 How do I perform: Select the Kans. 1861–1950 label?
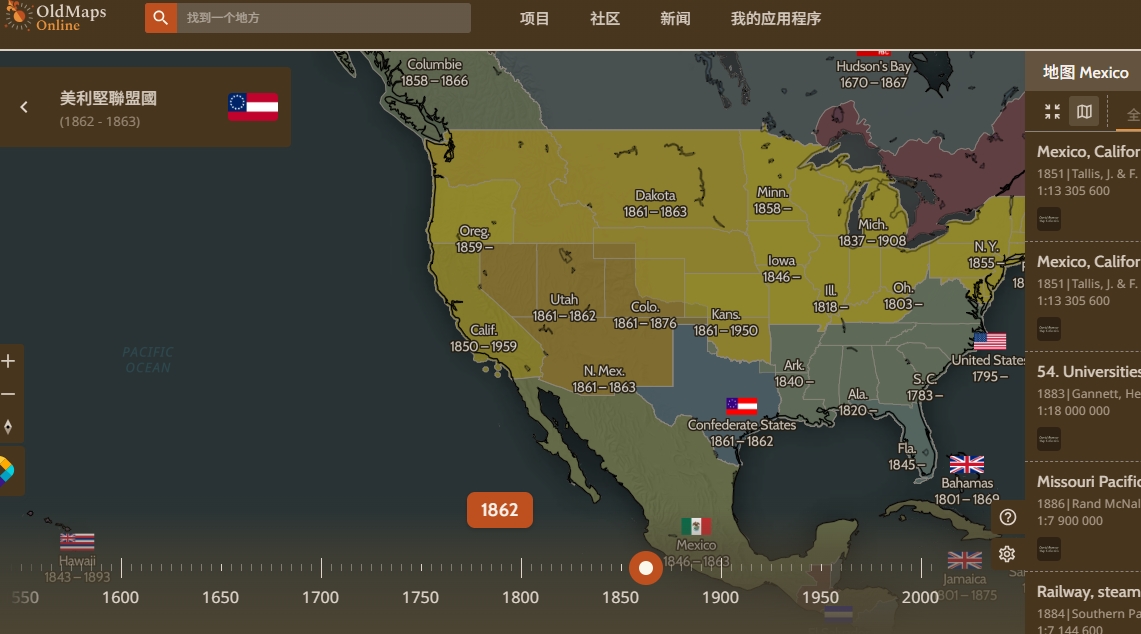725,322
